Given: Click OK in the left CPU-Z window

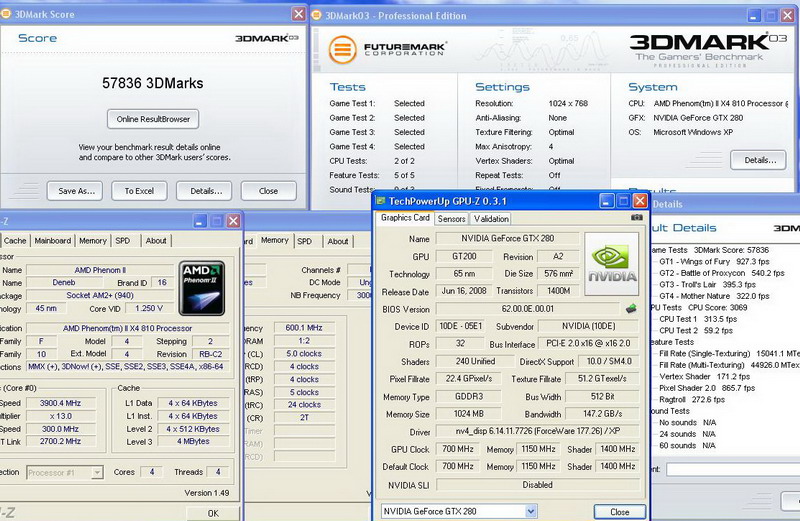Looking at the screenshot, I should (213, 513).
